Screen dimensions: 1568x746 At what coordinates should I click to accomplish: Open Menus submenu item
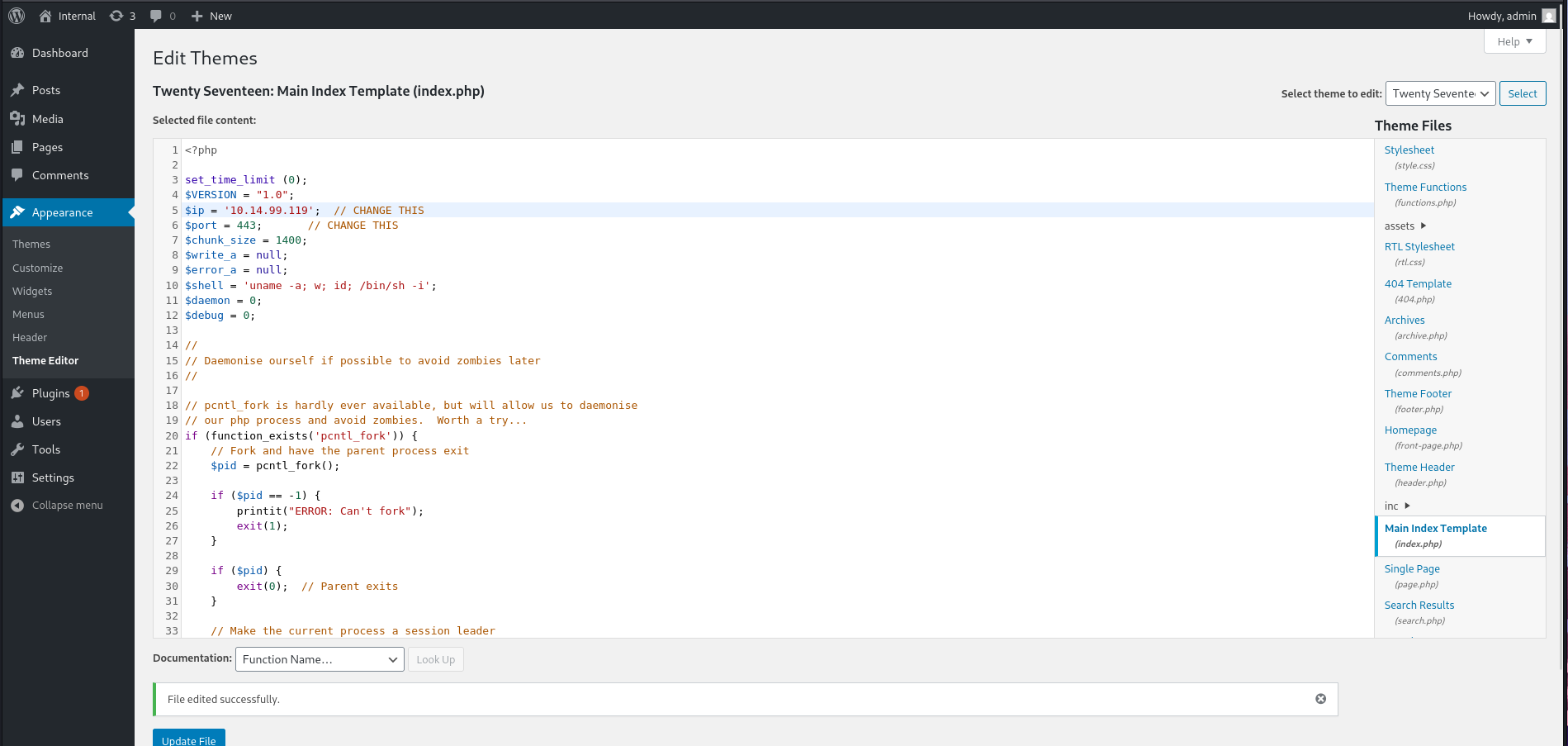click(28, 314)
